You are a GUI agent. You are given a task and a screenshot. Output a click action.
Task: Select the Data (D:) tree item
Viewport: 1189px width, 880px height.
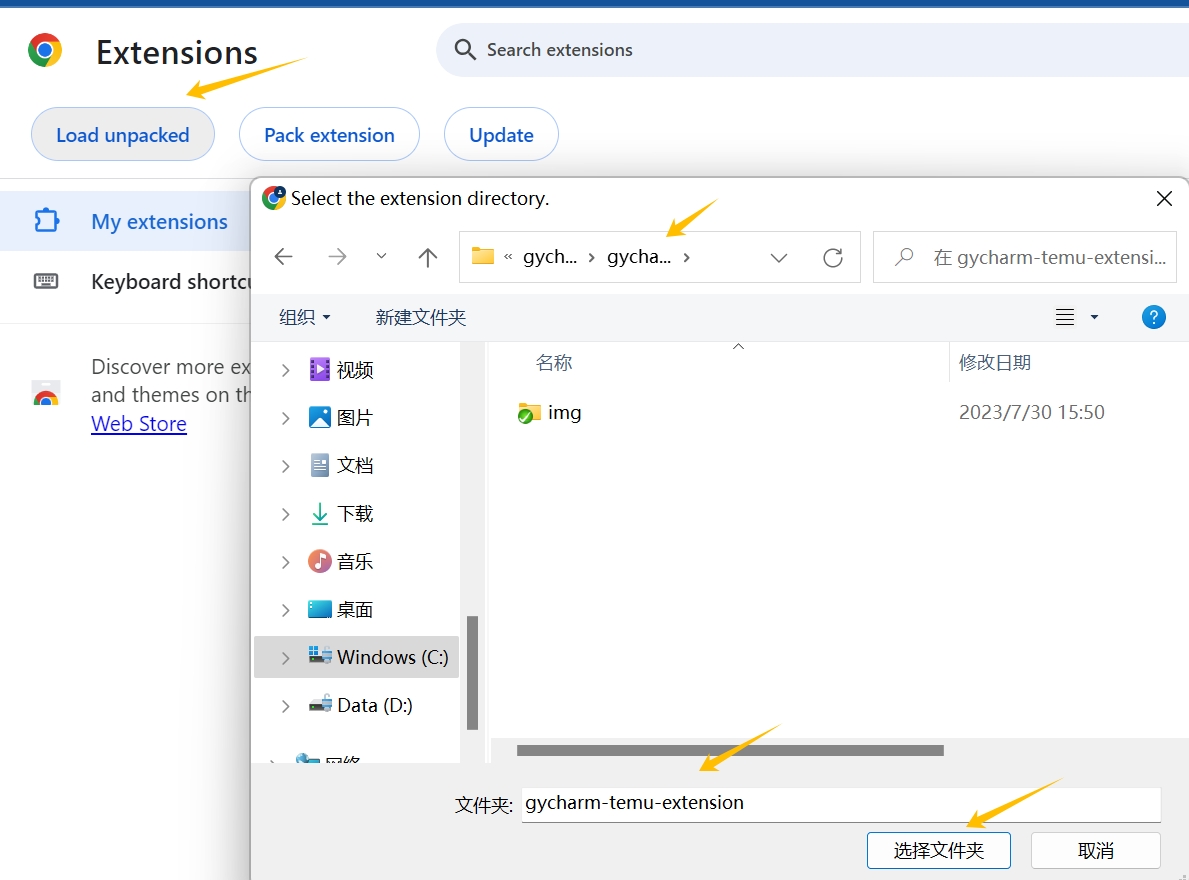[356, 705]
